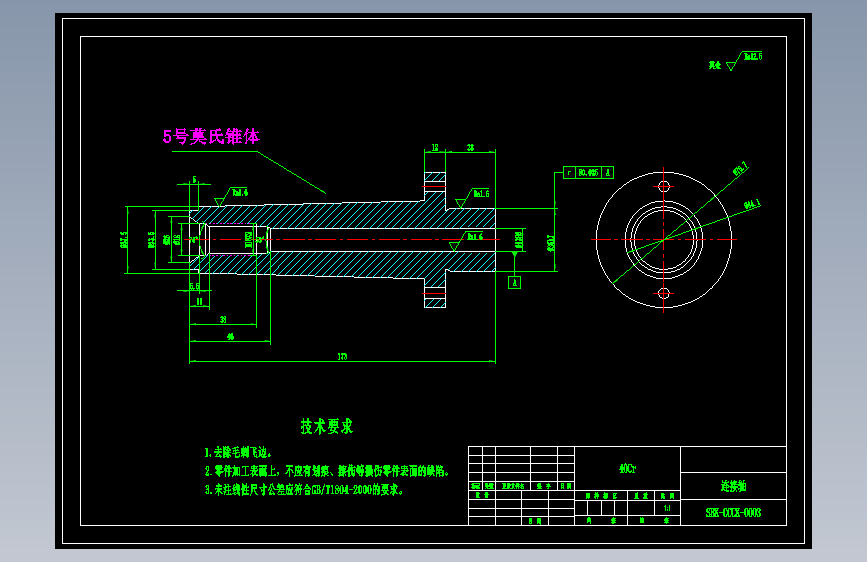The image size is (867, 562).
Task: Select note 3 referencing GB/T1804-2000
Action: coord(304,490)
